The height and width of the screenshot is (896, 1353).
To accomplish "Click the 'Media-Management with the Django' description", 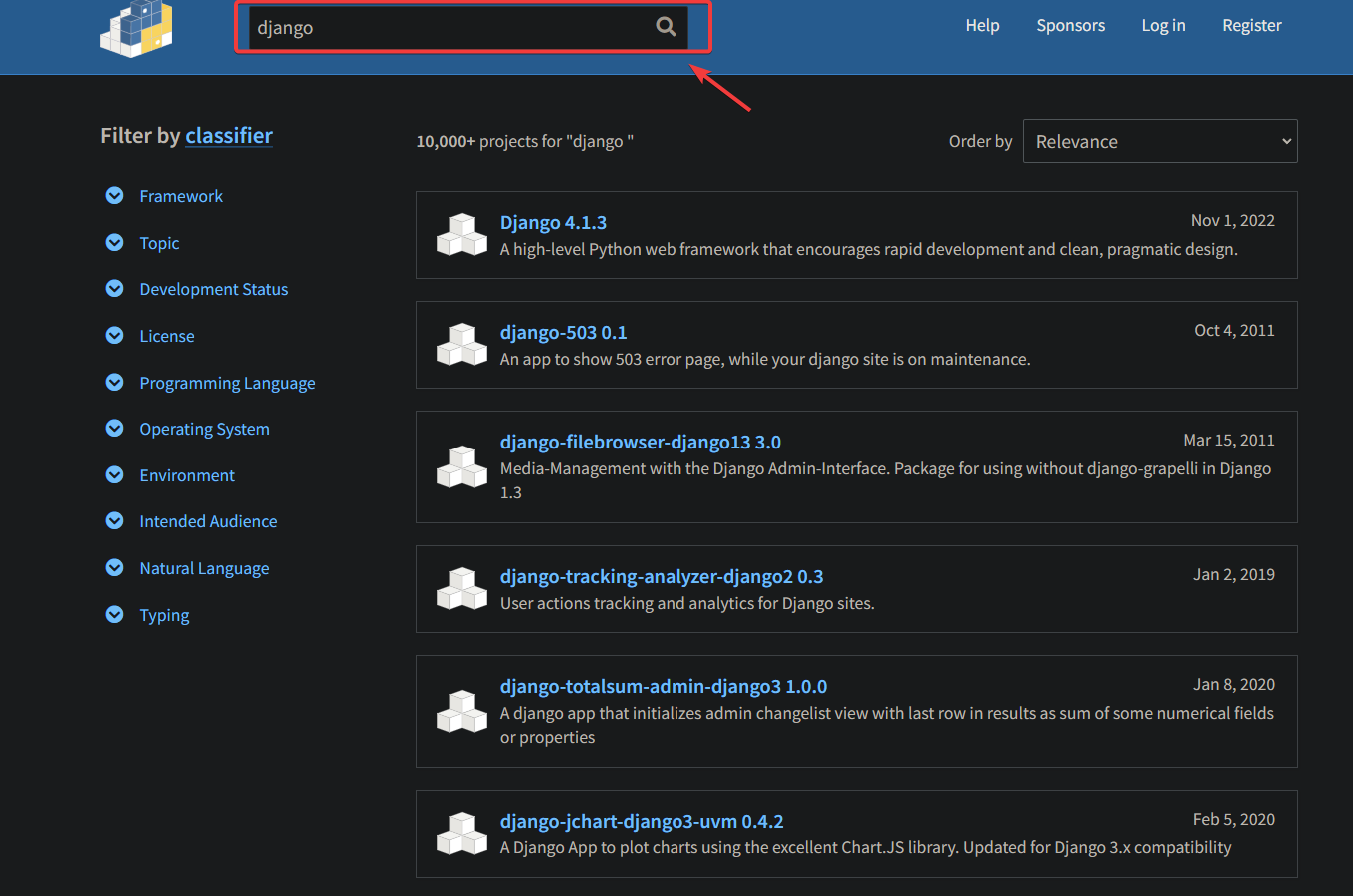I will 885,480.
